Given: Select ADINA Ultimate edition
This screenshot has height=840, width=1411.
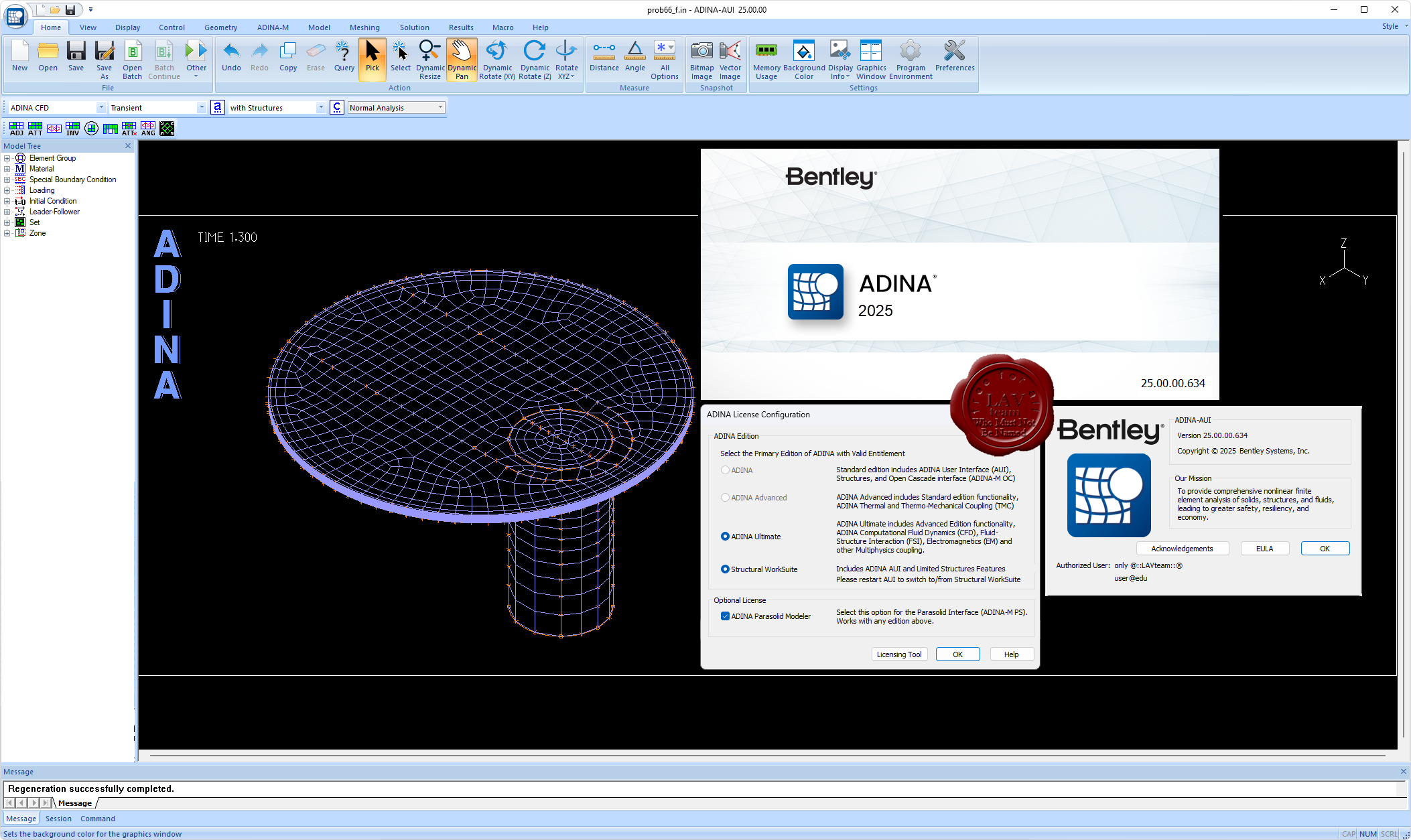Looking at the screenshot, I should pos(725,537).
